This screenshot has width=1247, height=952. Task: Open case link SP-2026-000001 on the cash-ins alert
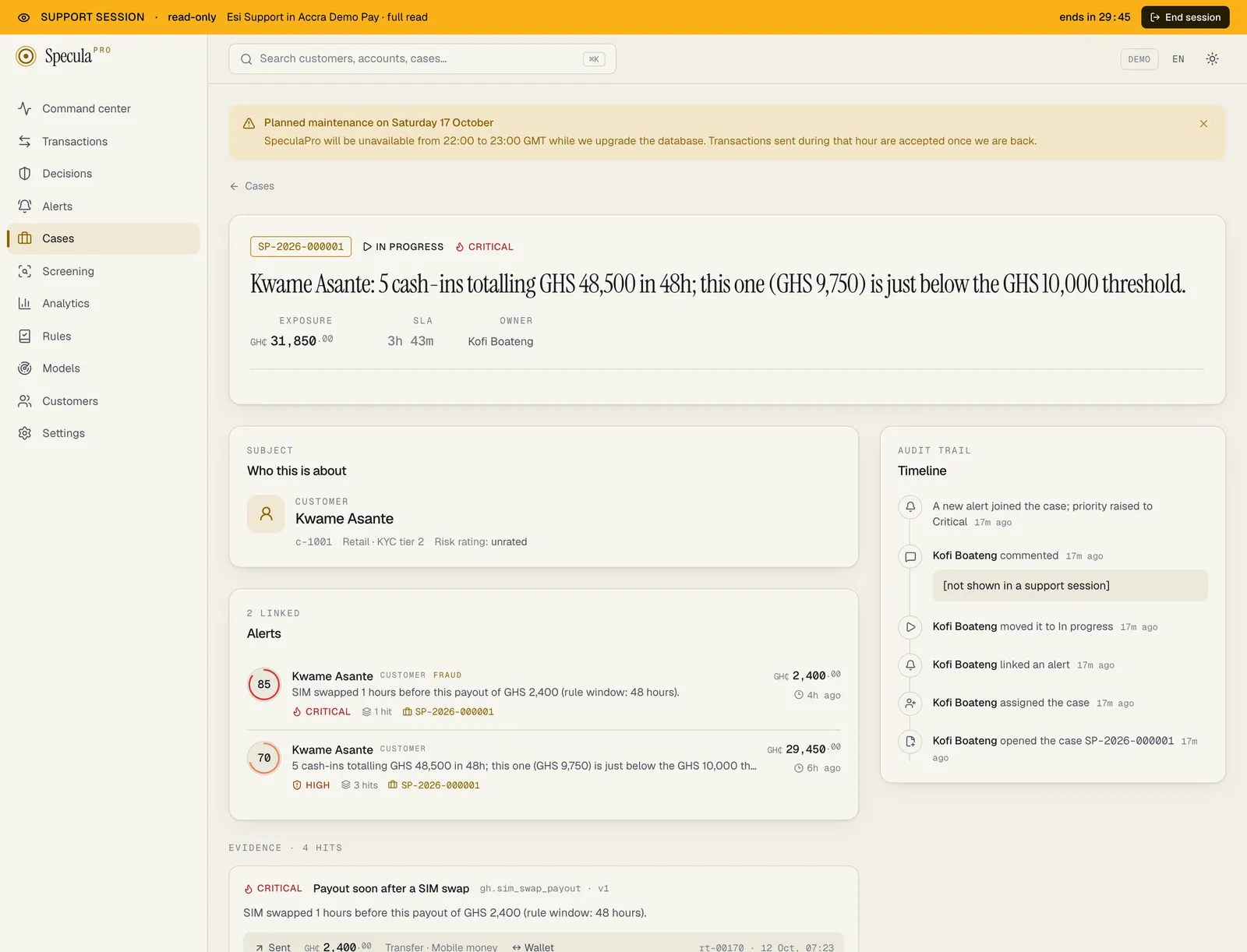point(434,785)
